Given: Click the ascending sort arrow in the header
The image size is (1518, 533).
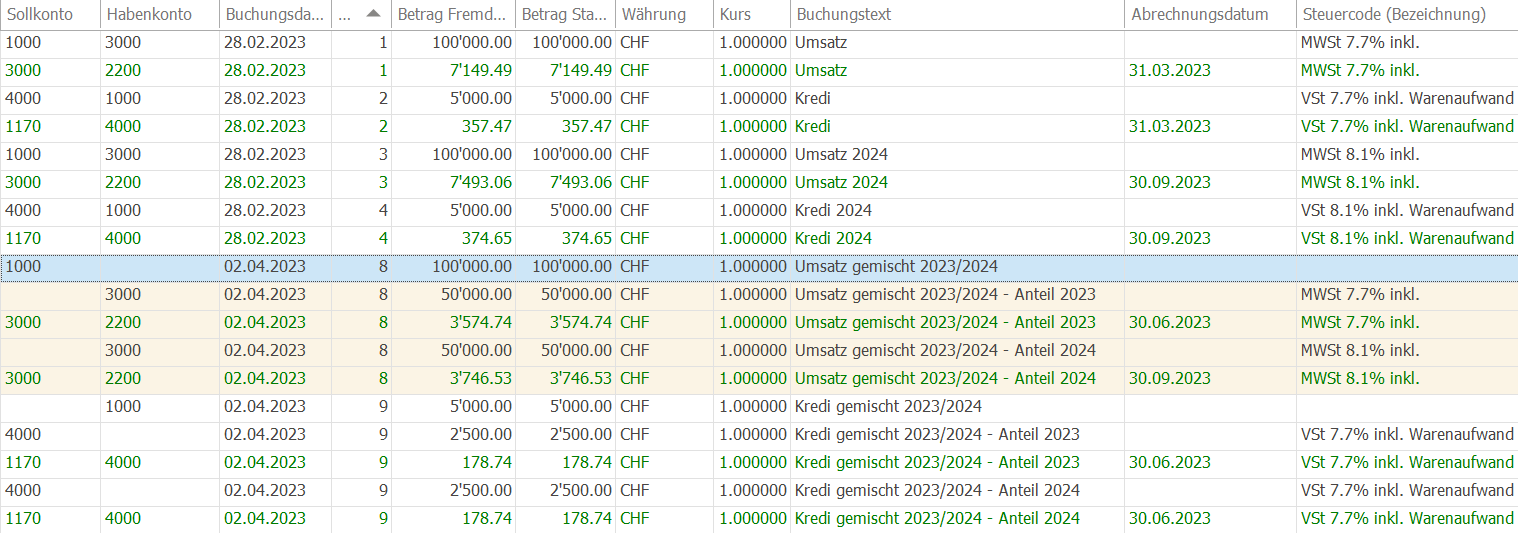Looking at the screenshot, I should (373, 14).
